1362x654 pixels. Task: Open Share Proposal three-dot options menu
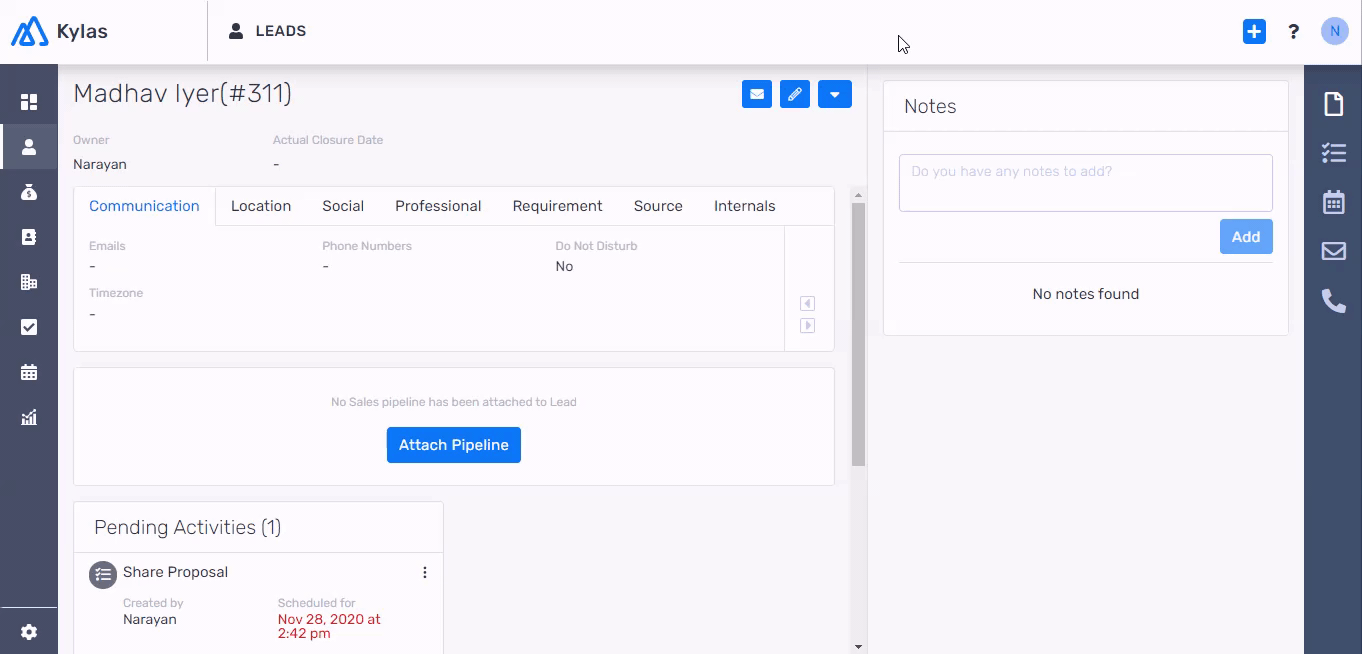click(425, 573)
